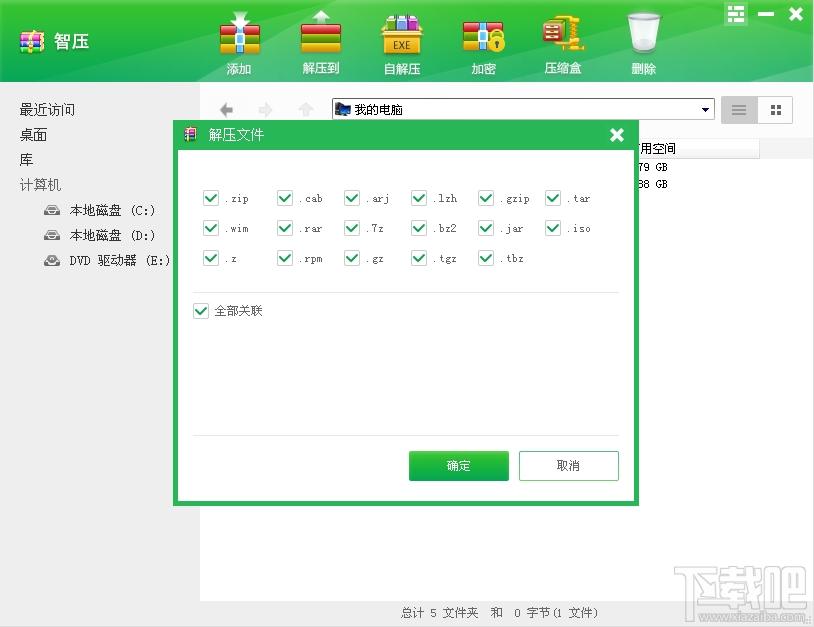The image size is (814, 627).
Task: Go back with the left arrow button
Action: point(226,110)
